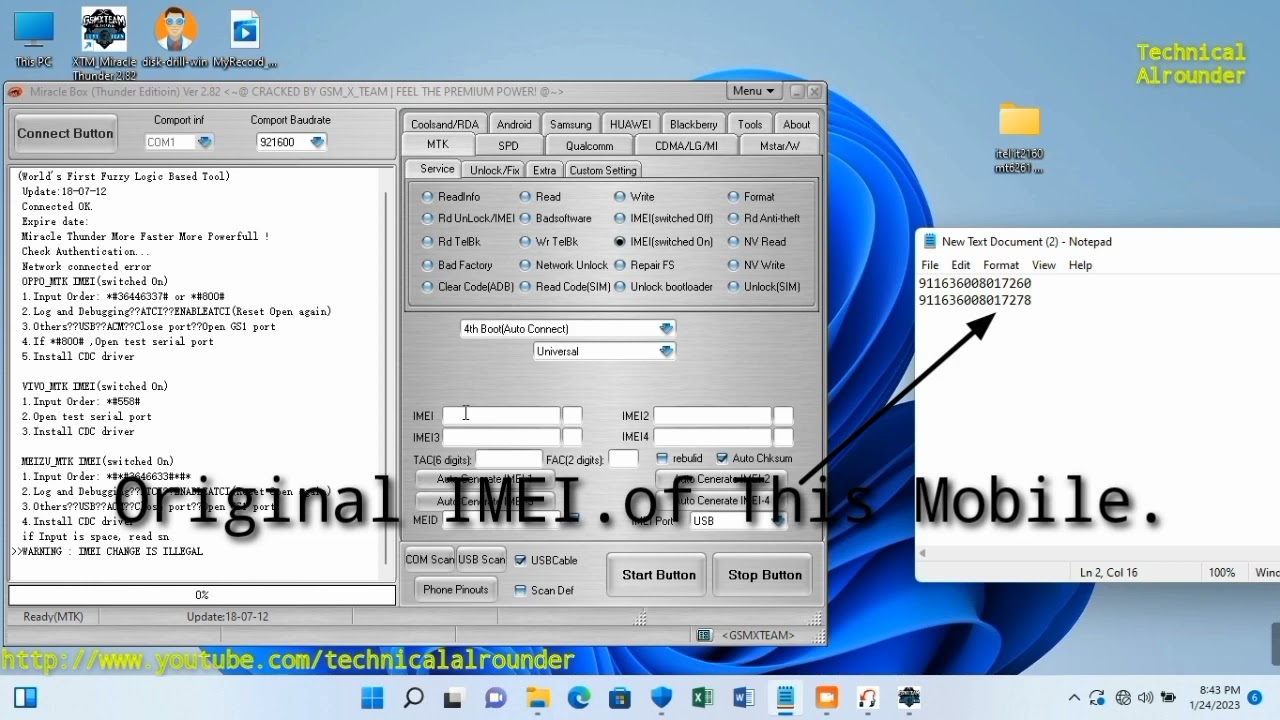
Task: Switch to HUAWEI tab
Action: [x=630, y=125]
